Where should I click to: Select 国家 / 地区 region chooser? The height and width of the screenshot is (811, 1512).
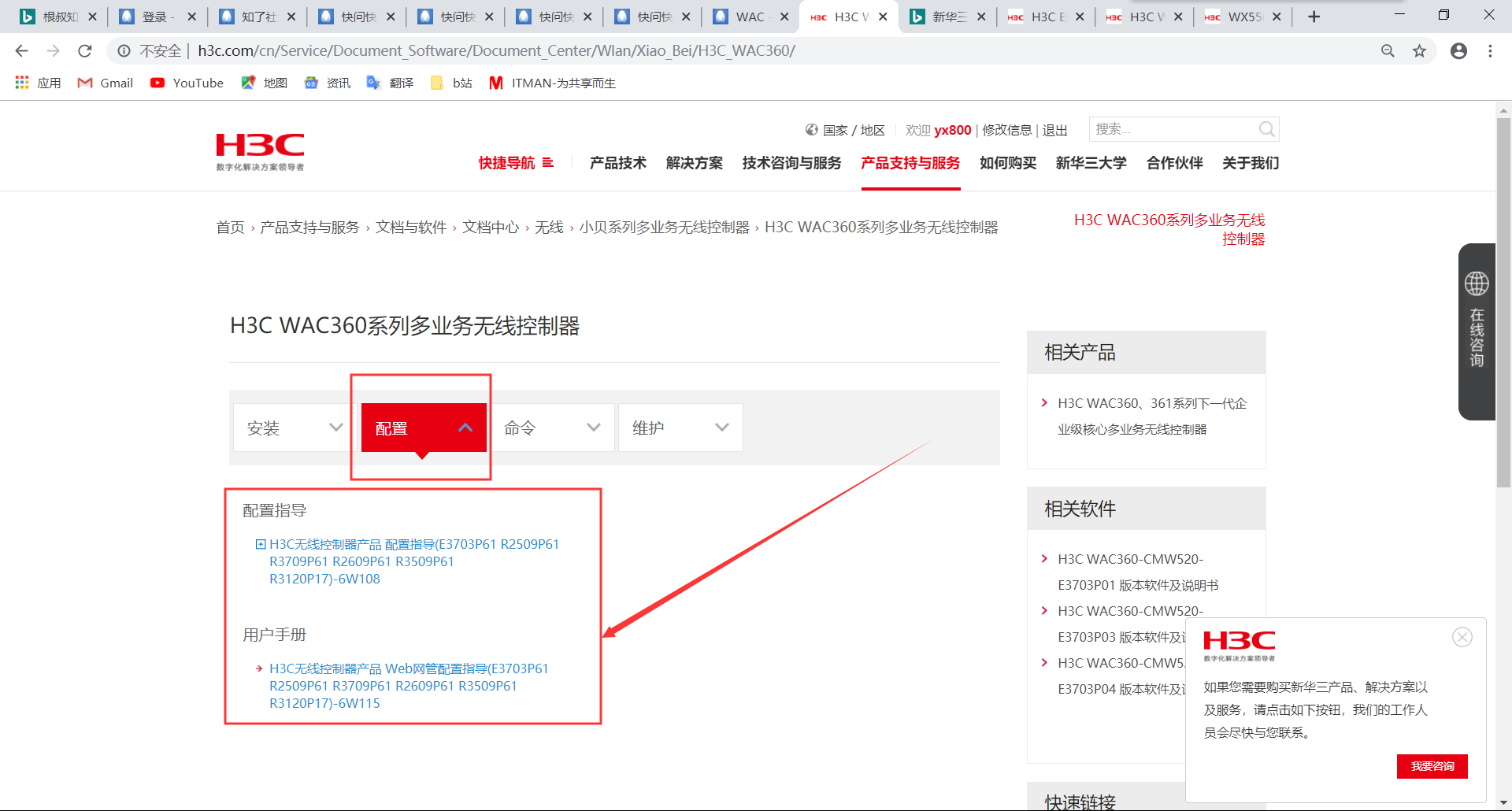click(845, 130)
